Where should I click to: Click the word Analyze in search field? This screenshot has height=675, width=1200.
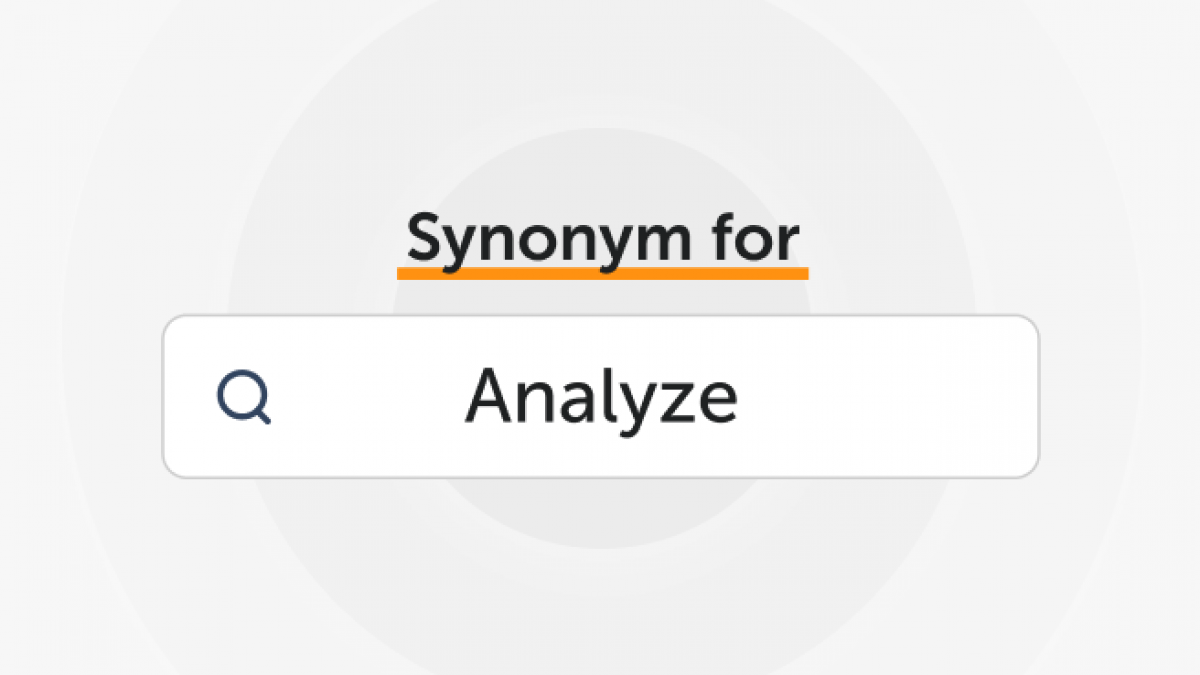pos(601,397)
